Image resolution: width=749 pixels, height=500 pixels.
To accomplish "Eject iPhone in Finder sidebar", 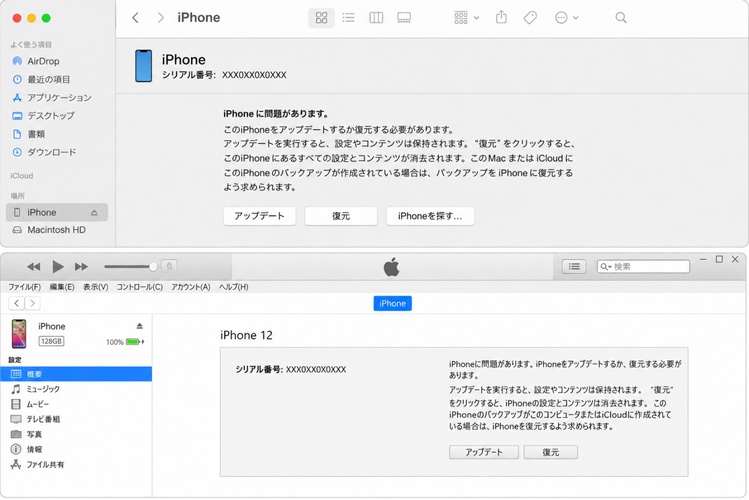I will pos(94,213).
